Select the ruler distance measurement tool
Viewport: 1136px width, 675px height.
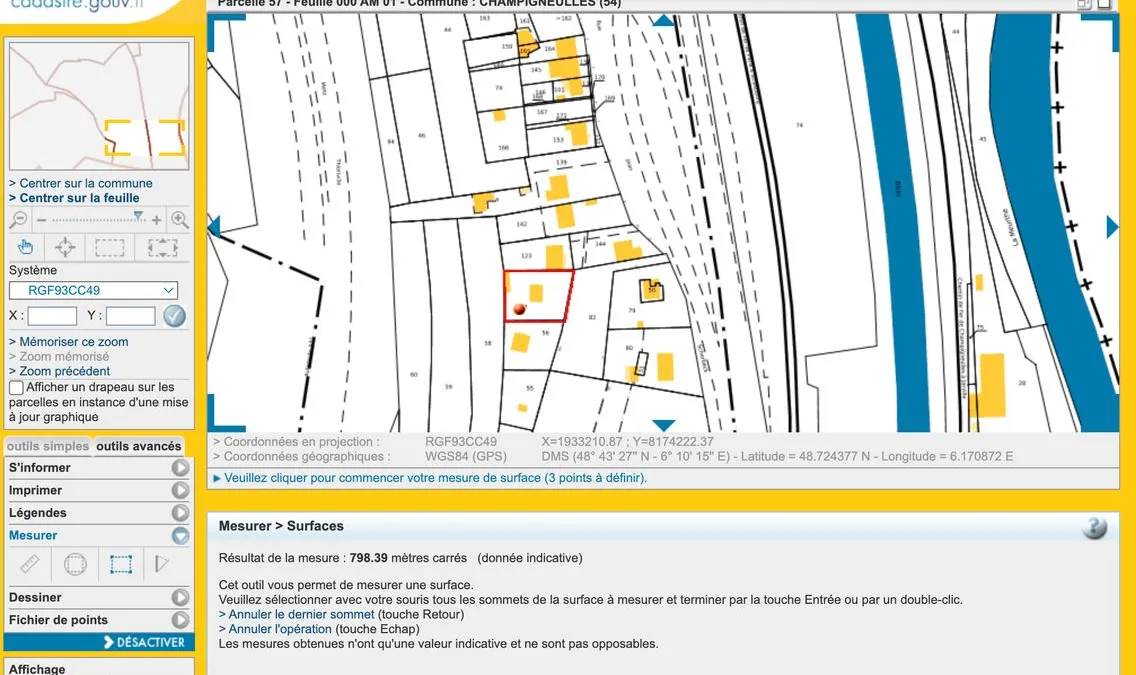(29, 564)
